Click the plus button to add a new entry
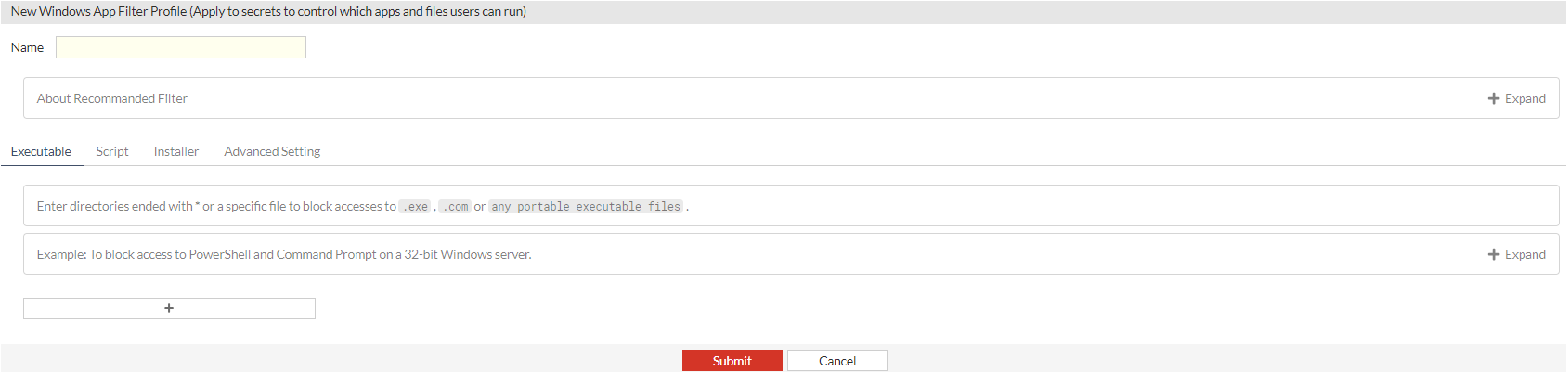This screenshot has height=384, width=1568. [x=169, y=308]
